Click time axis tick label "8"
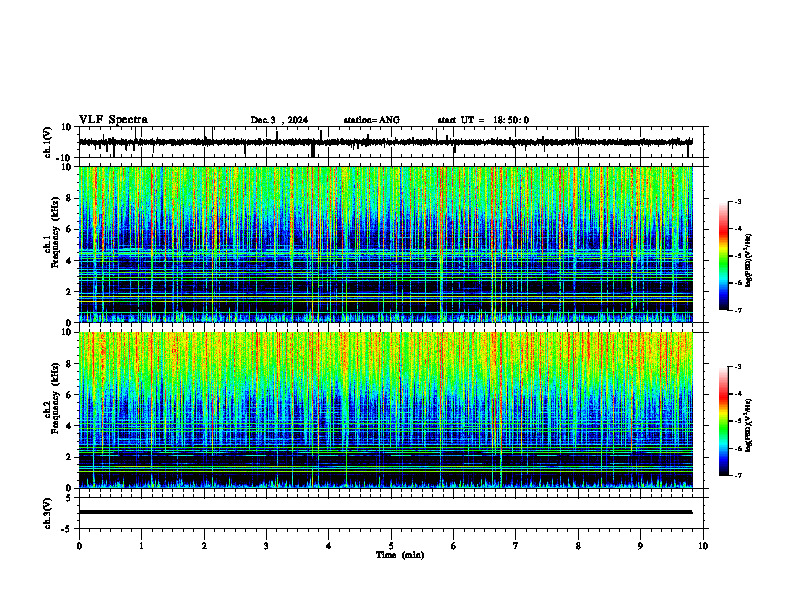Image resolution: width=792 pixels, height=612 pixels. tap(578, 546)
